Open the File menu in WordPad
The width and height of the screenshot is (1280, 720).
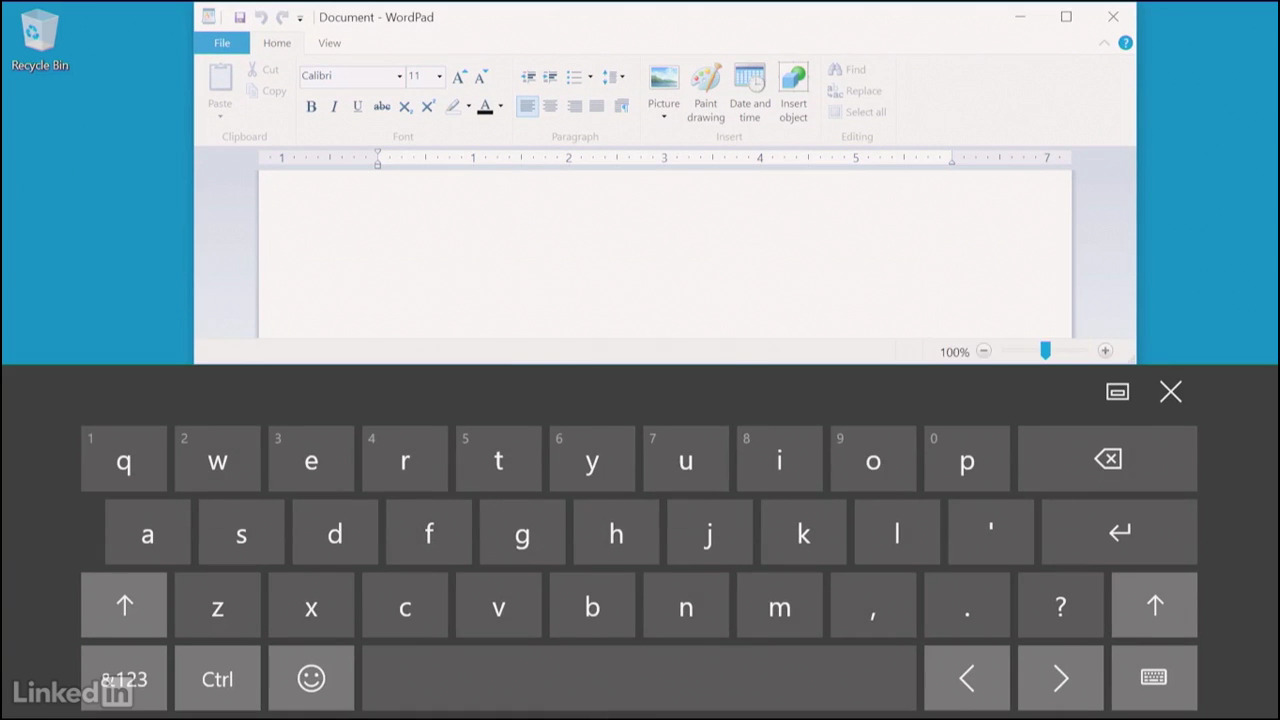(222, 43)
